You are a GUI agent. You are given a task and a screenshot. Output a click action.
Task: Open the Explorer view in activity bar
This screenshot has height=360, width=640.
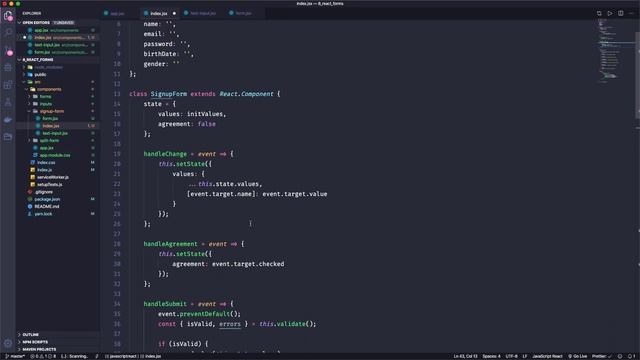[x=8, y=16]
